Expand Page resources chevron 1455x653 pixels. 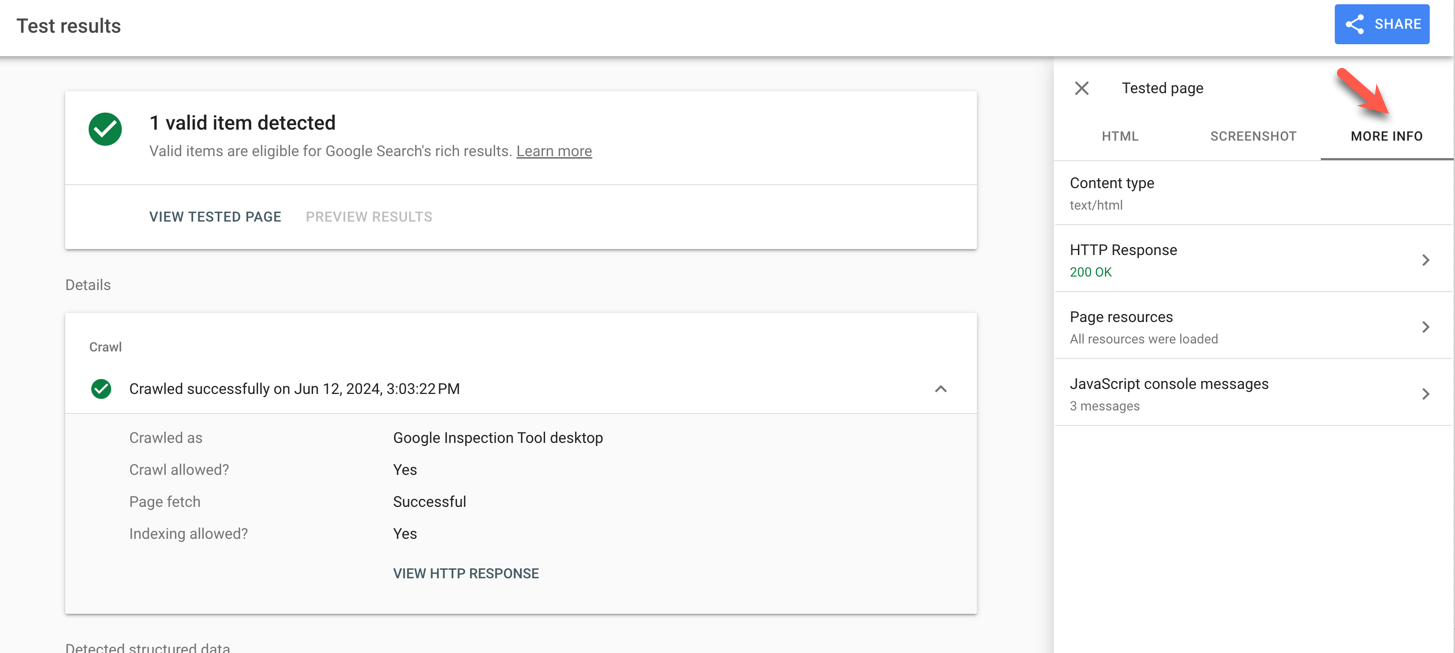point(1426,327)
